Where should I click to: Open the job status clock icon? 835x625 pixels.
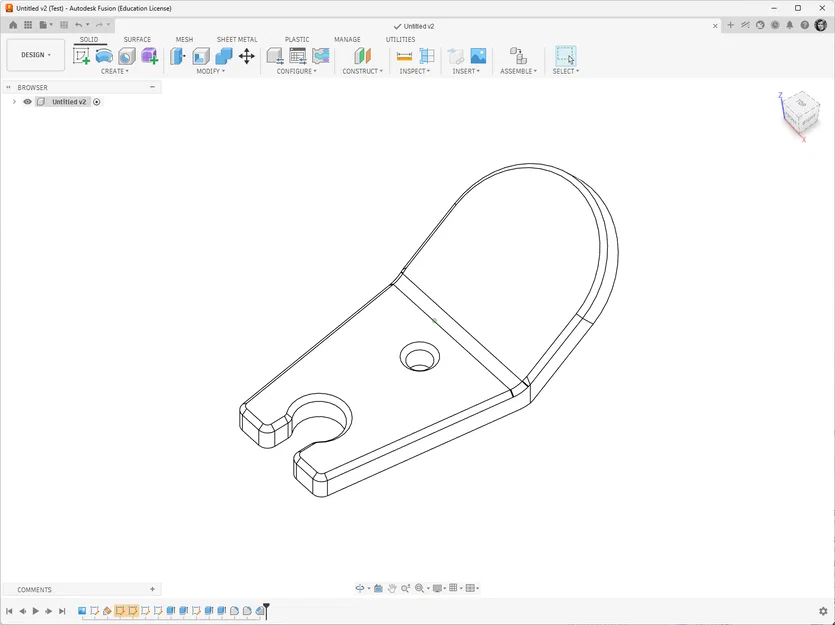pyautogui.click(x=775, y=25)
